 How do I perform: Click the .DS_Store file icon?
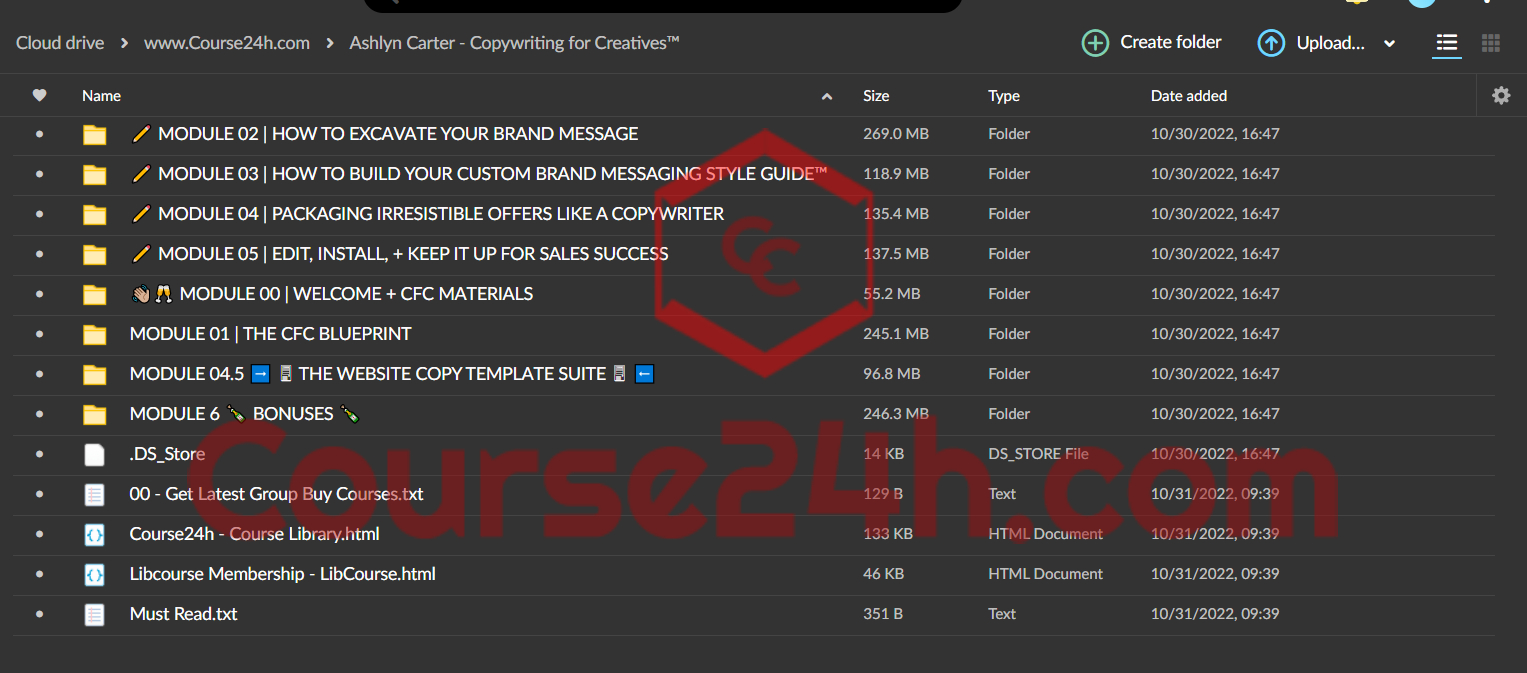click(94, 454)
